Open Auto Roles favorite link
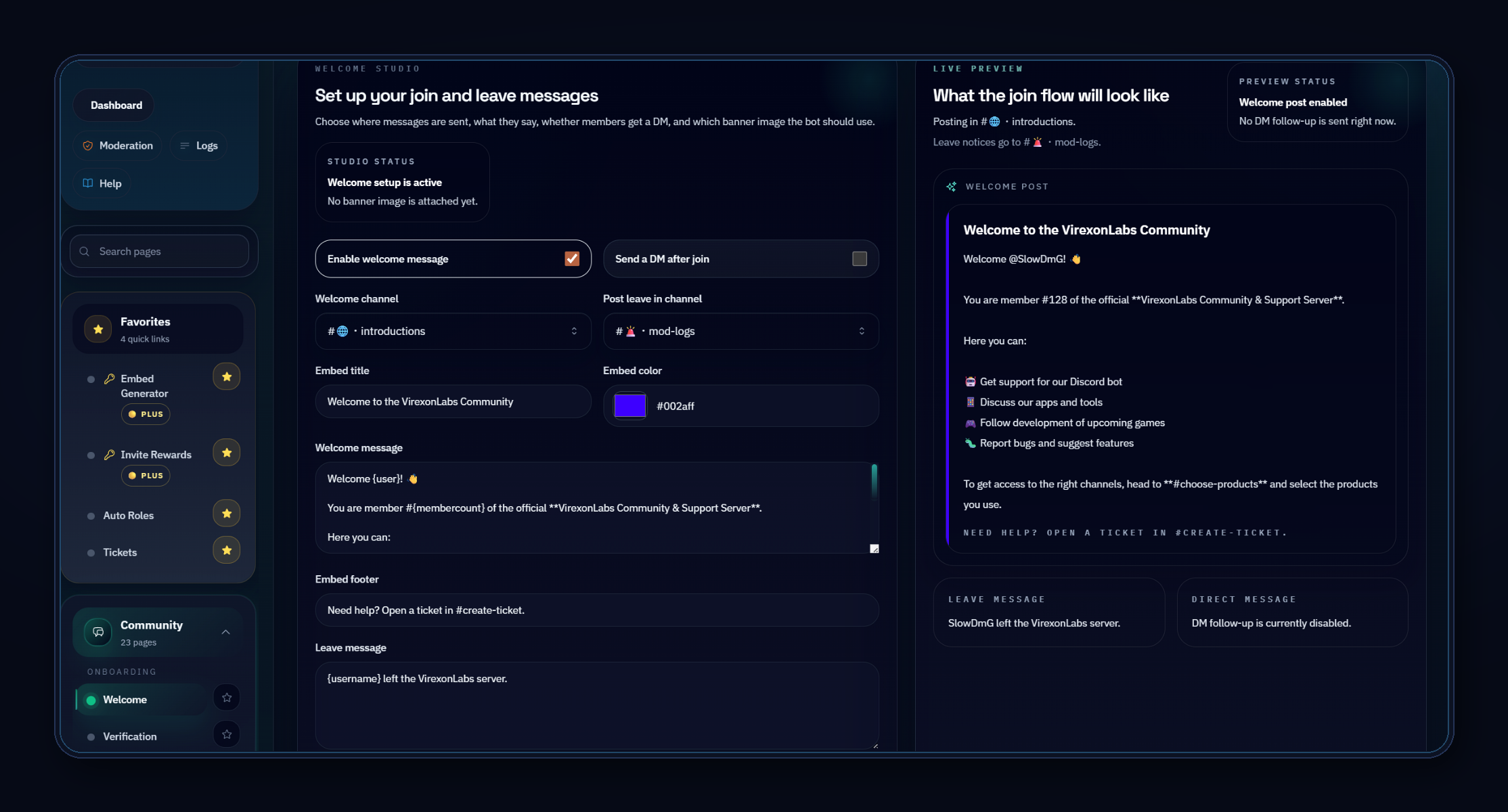Image resolution: width=1508 pixels, height=812 pixels. [128, 516]
